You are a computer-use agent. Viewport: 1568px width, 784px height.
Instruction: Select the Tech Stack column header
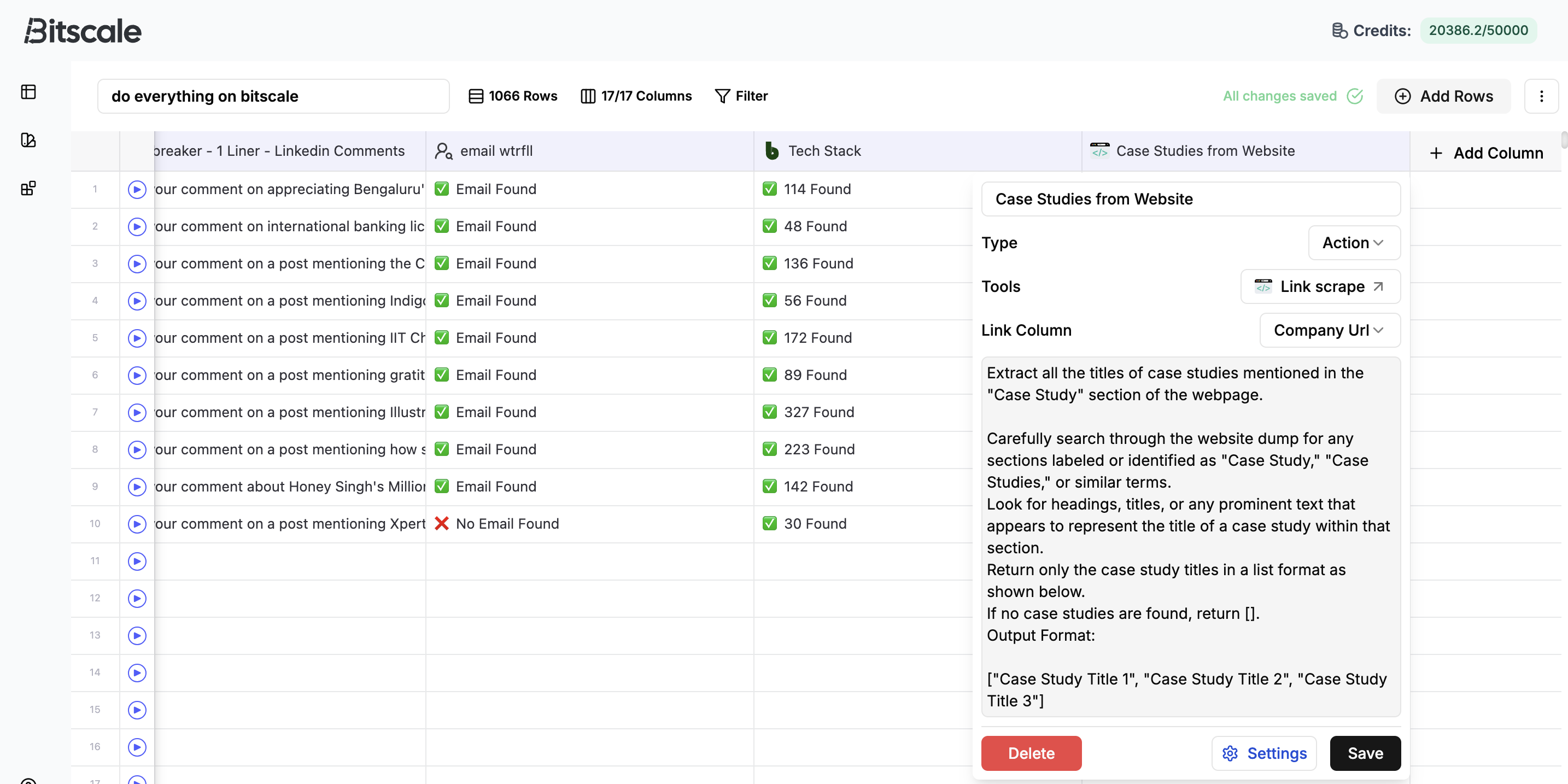(x=917, y=151)
